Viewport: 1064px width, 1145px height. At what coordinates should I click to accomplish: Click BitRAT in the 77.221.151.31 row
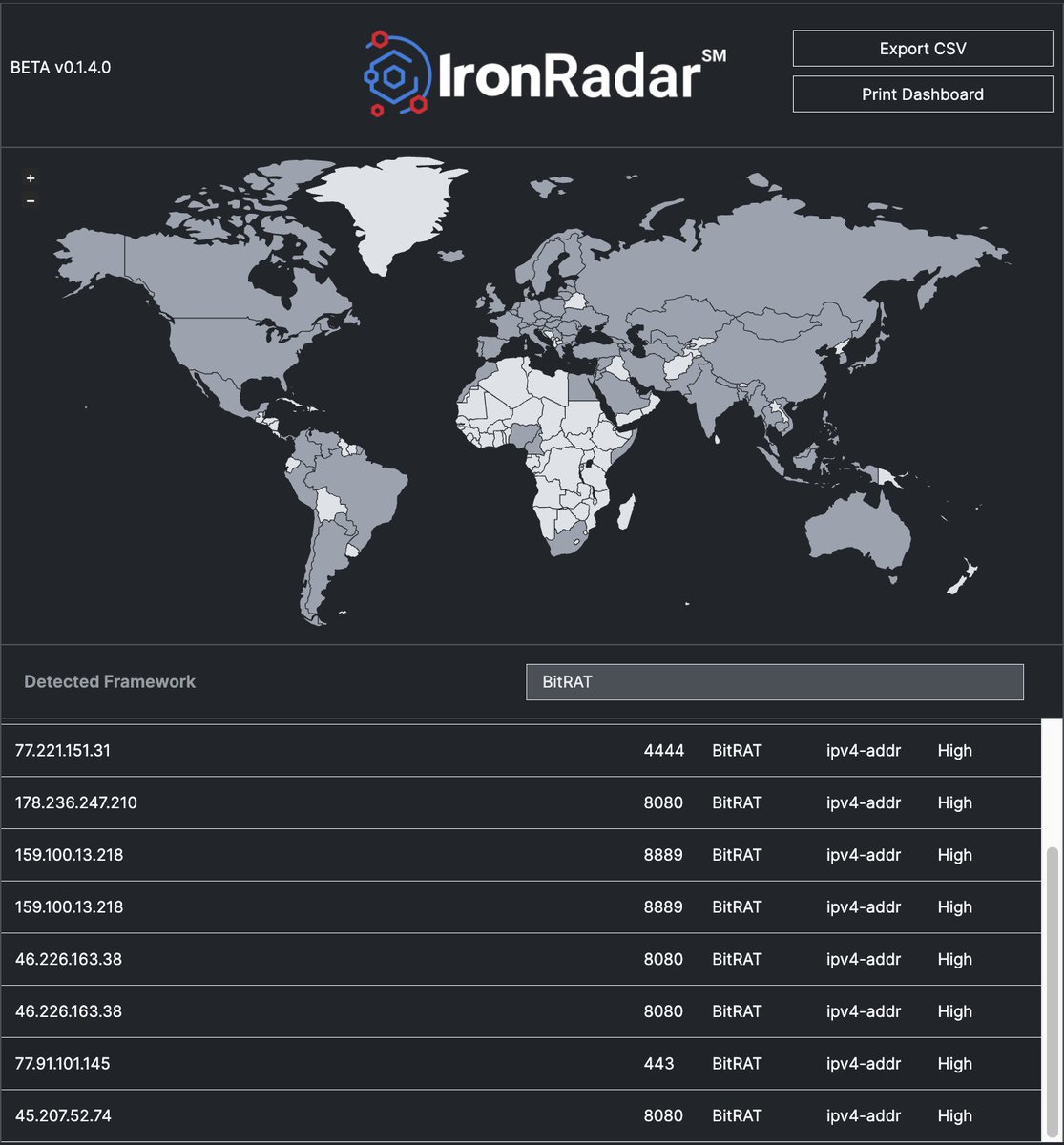tap(737, 751)
